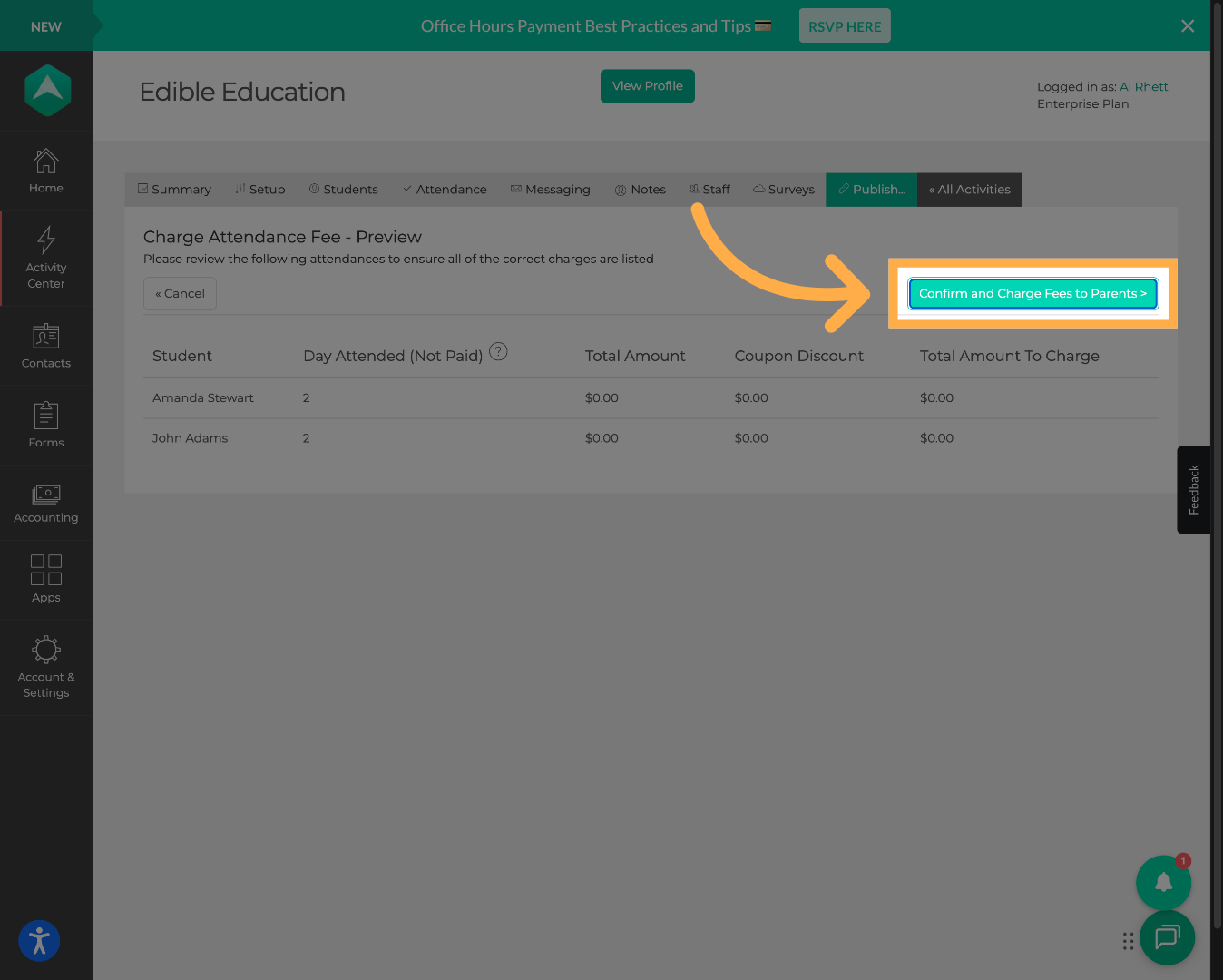Image resolution: width=1223 pixels, height=980 pixels.
Task: Open the Feedback side tab
Action: pos(1193,490)
